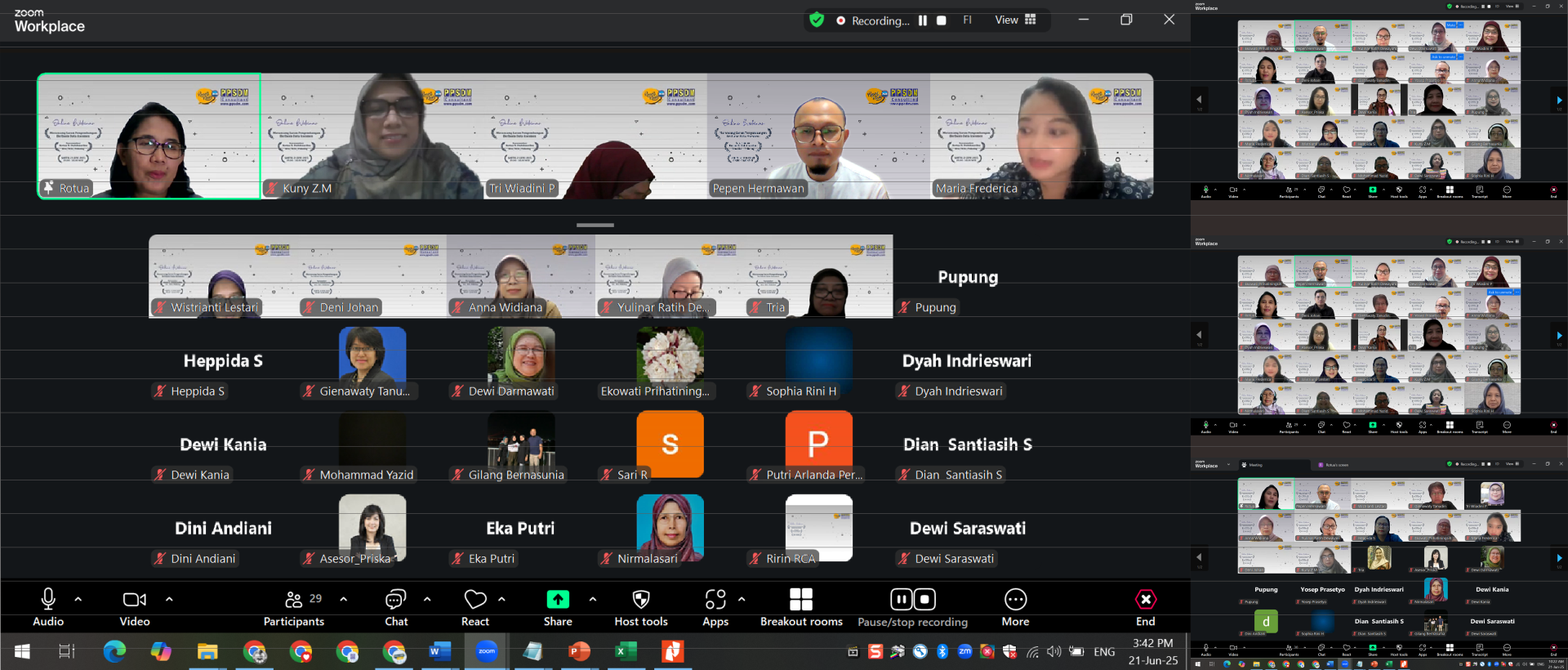Open the Apps panel
The height and width of the screenshot is (670, 1568).
[x=715, y=608]
